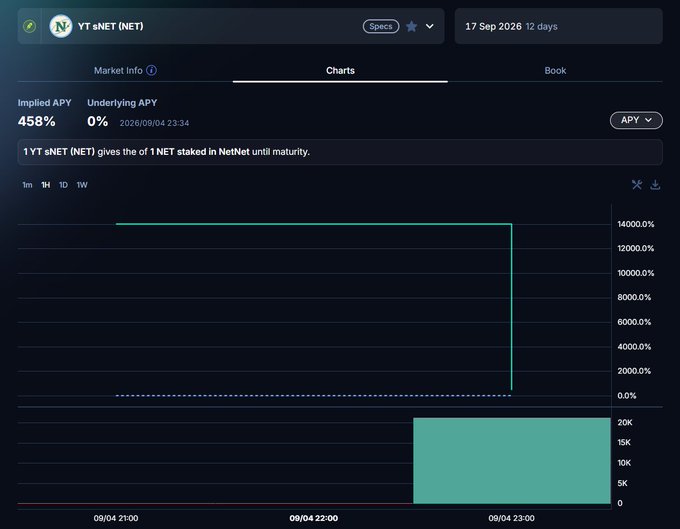Screen dimensions: 680x529
Task: Click the 14000.0% axis label
Action: (635, 224)
